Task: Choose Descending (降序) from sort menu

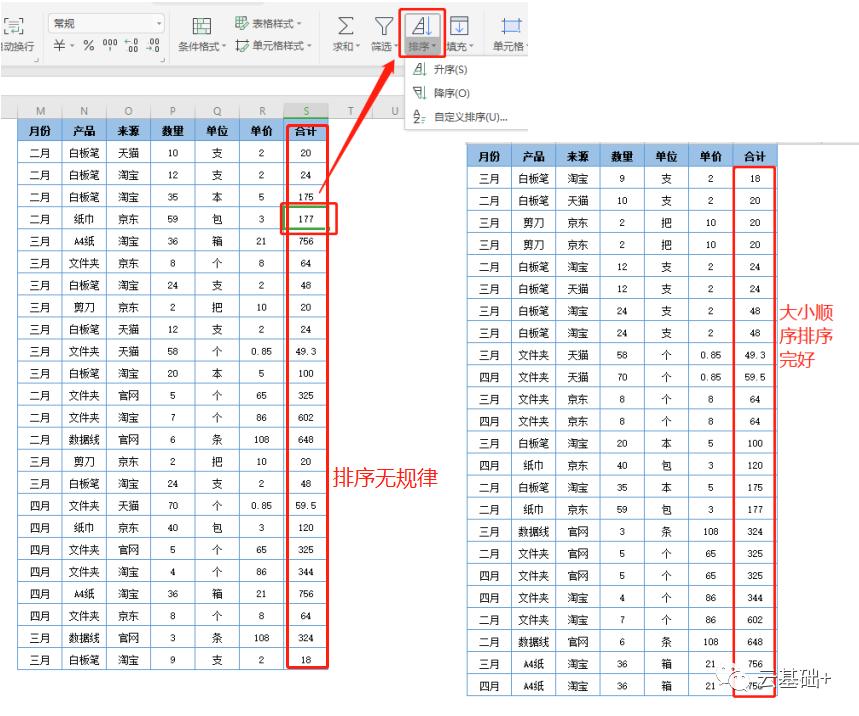Action: coord(450,93)
